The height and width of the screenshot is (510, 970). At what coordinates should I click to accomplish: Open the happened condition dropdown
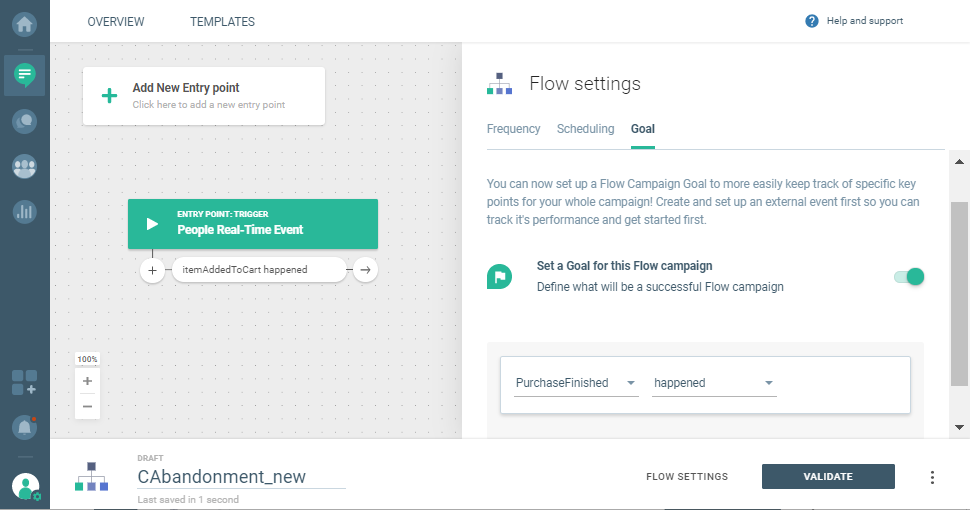714,383
